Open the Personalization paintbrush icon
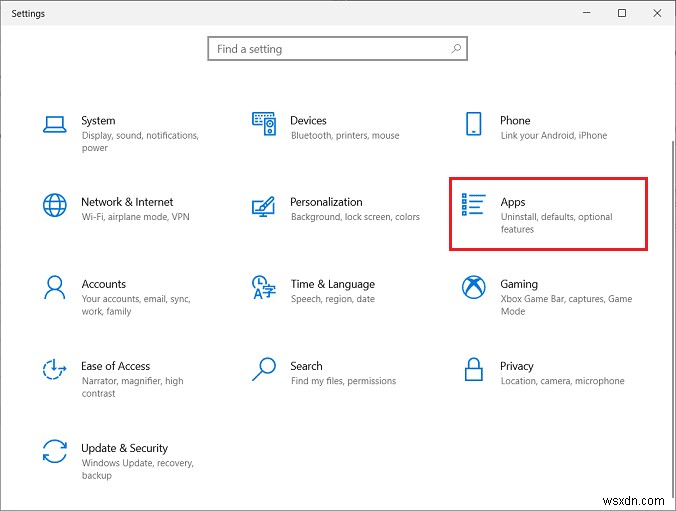This screenshot has height=511, width=676. click(x=263, y=207)
